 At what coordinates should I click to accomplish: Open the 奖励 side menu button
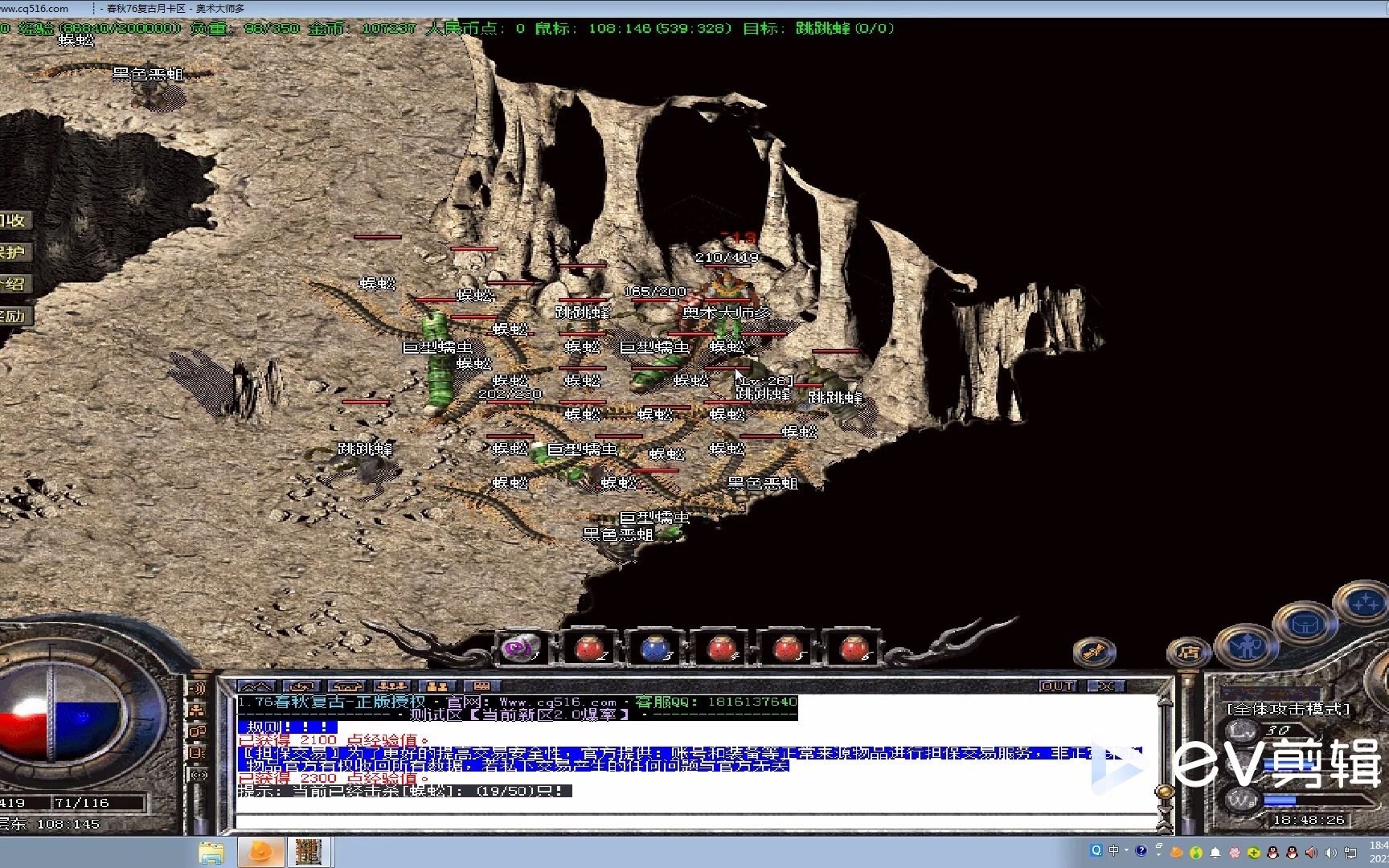pyautogui.click(x=14, y=317)
